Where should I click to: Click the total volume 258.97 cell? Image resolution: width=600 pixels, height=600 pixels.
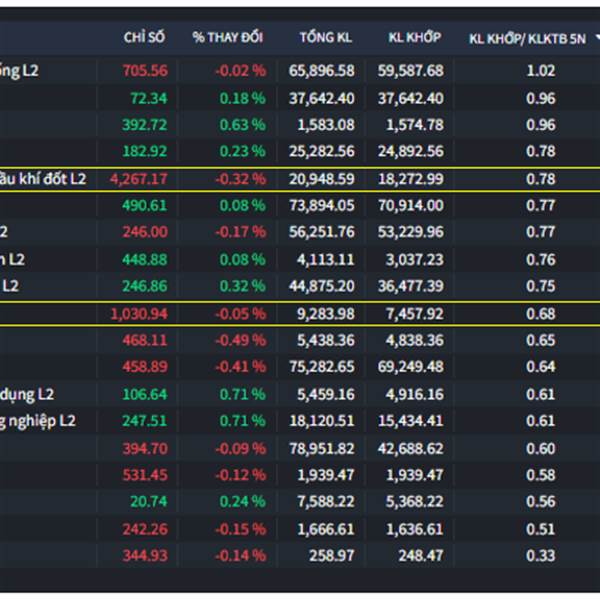click(333, 555)
